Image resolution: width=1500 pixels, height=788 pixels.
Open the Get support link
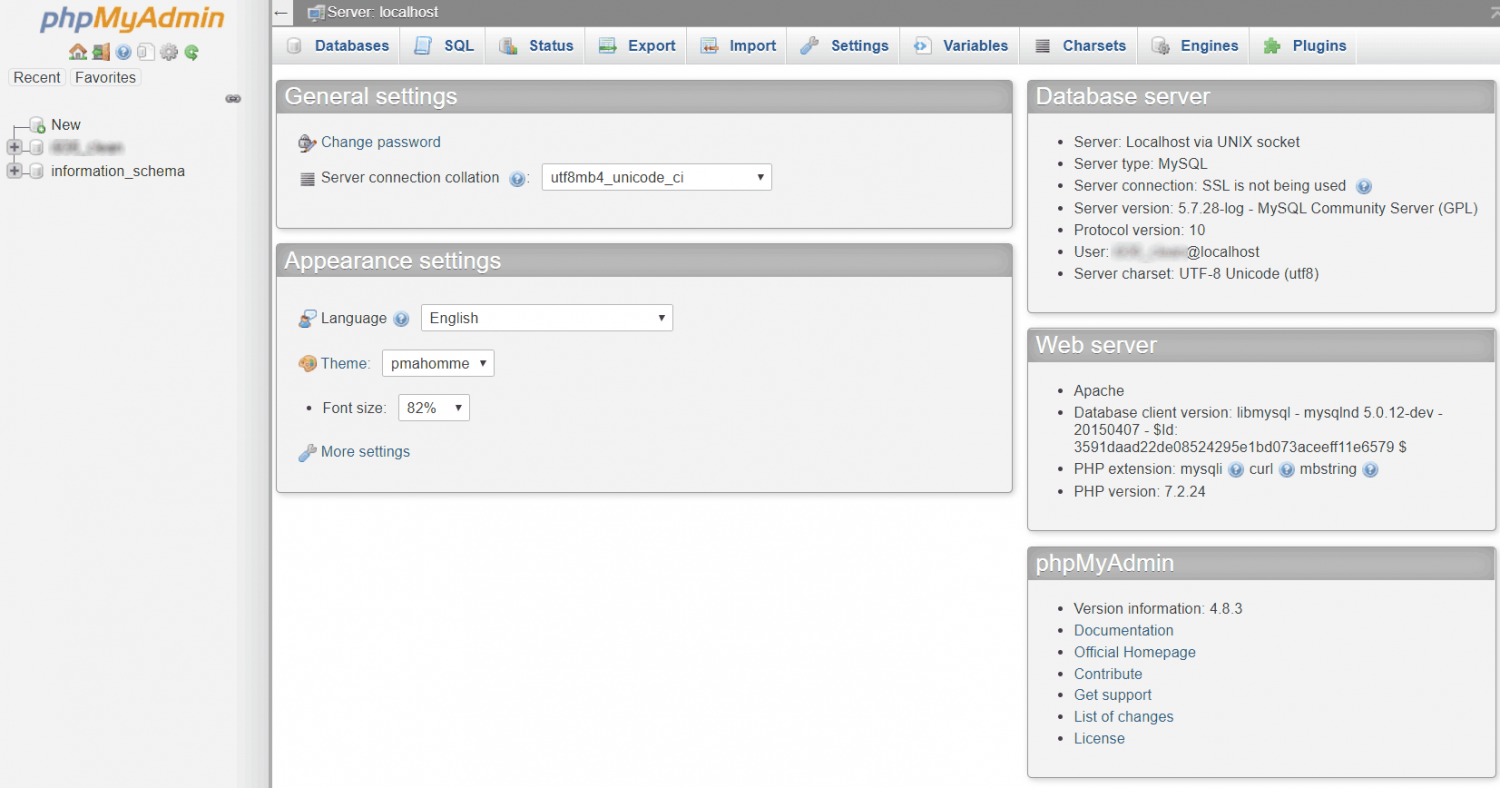tap(1113, 696)
